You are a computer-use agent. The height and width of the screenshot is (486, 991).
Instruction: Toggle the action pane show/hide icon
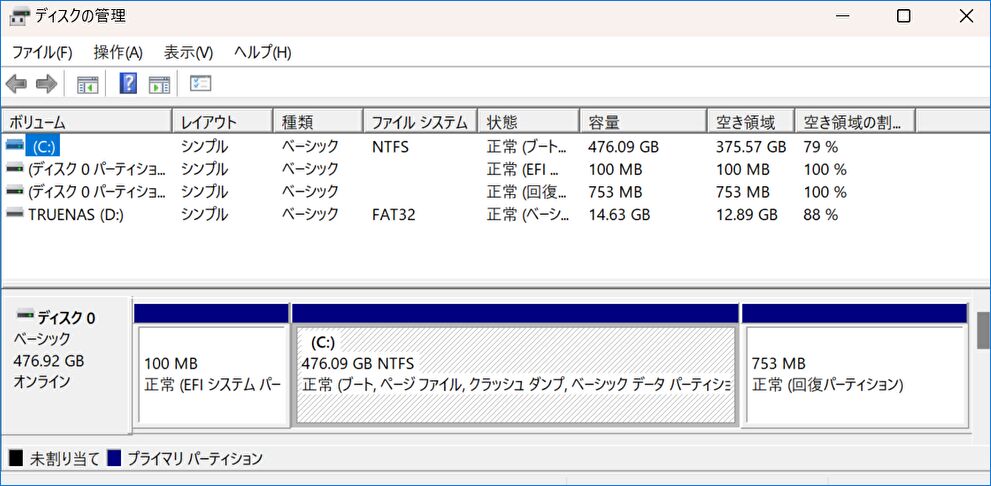159,84
